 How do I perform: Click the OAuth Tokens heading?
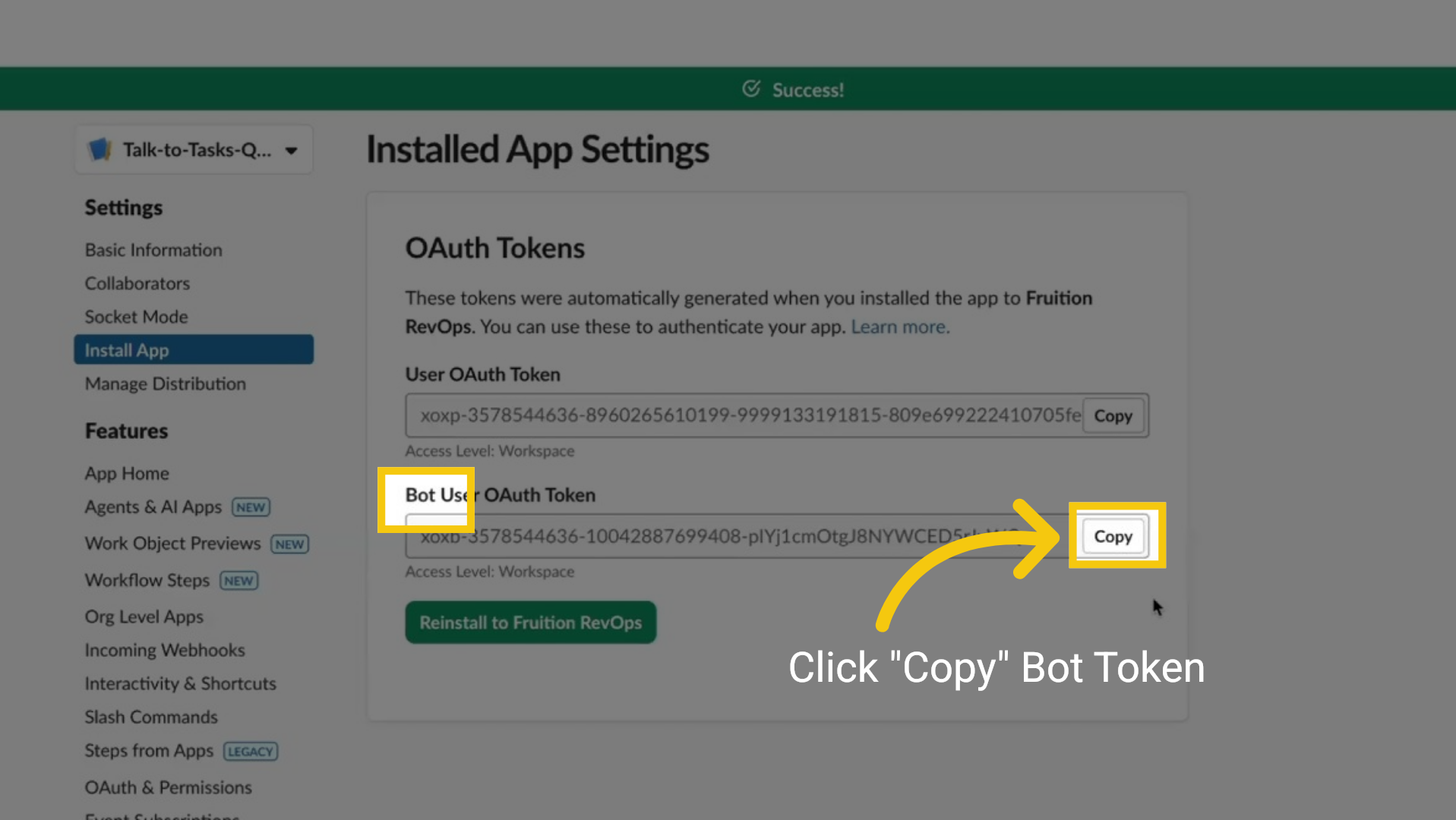[495, 248]
